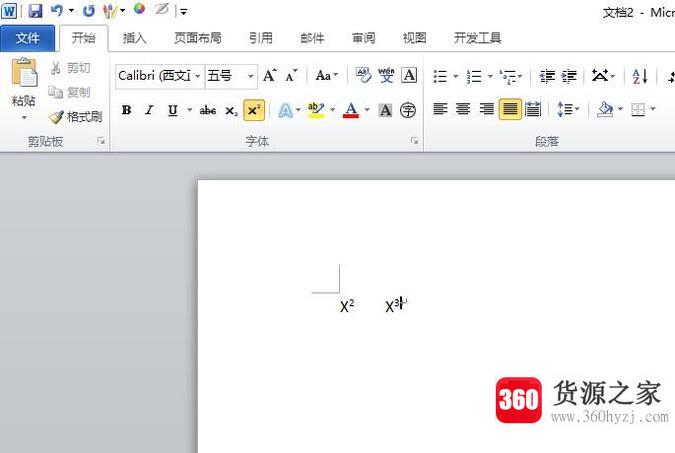
Task: Click the Phonetic Guide (wén) icon
Action: pyautogui.click(x=386, y=75)
